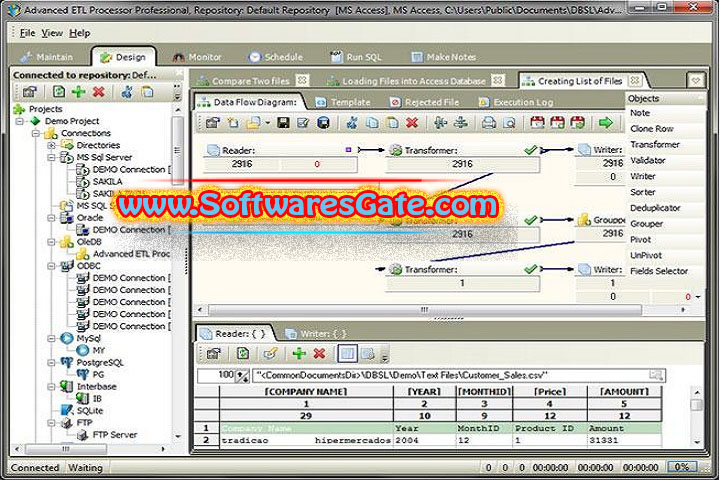Click the blue save-all disk icon
Image resolution: width=720 pixels, height=480 pixels.
(323, 123)
